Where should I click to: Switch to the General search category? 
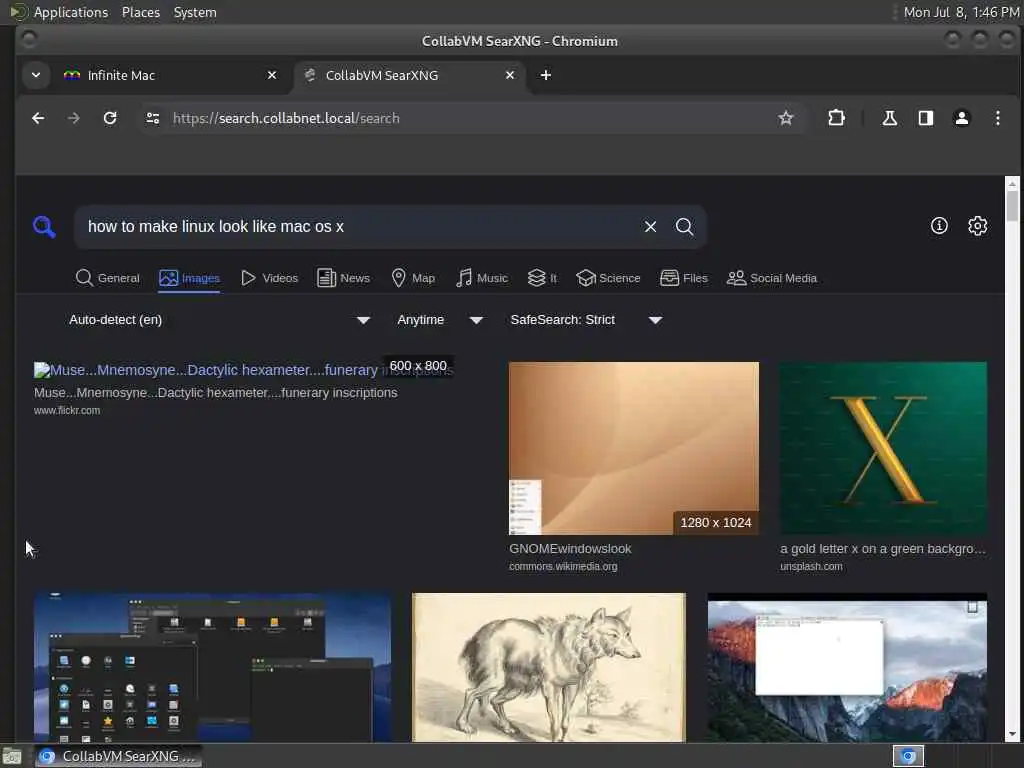[x=108, y=278]
